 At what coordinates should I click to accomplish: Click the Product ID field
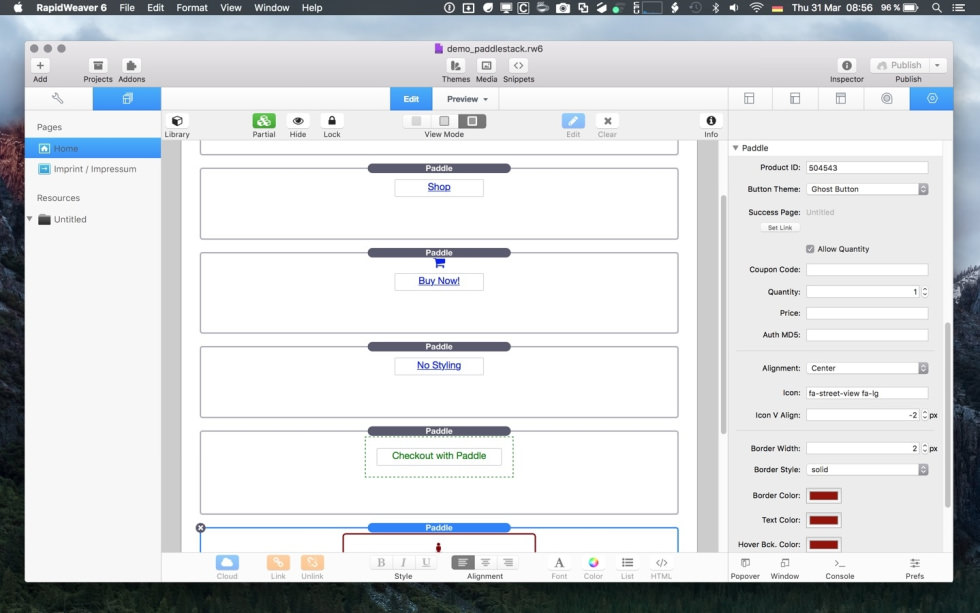click(x=867, y=167)
